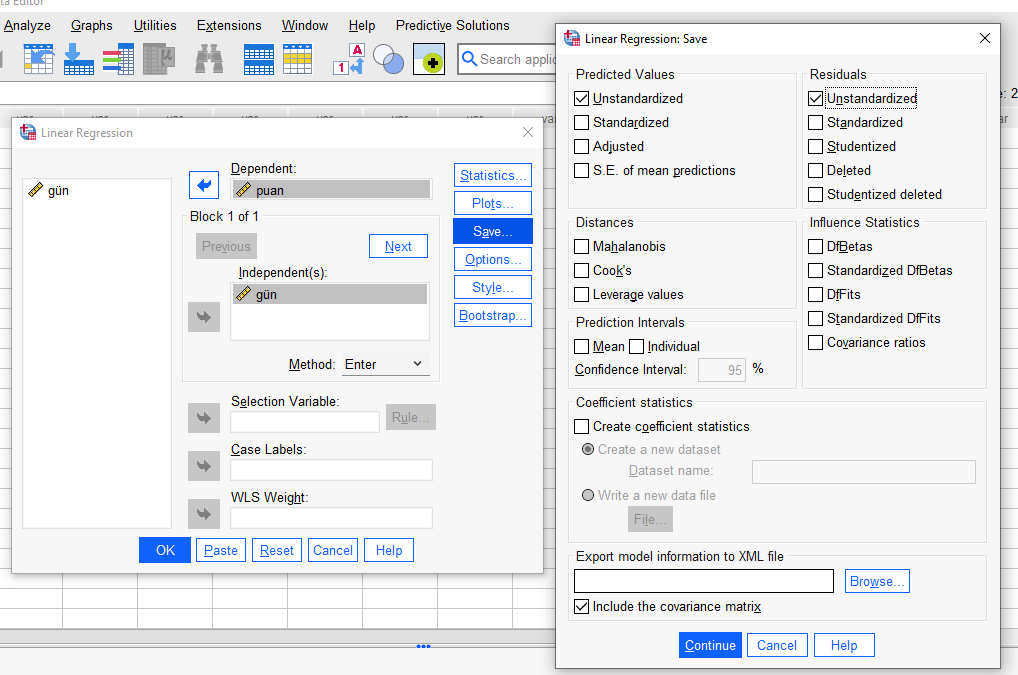Viewport: 1018px width, 675px height.
Task: Click the Browse... button for XML export
Action: coord(877,581)
